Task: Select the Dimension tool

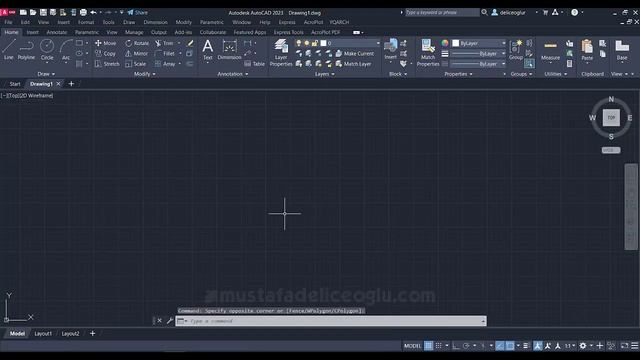Action: pyautogui.click(x=229, y=50)
